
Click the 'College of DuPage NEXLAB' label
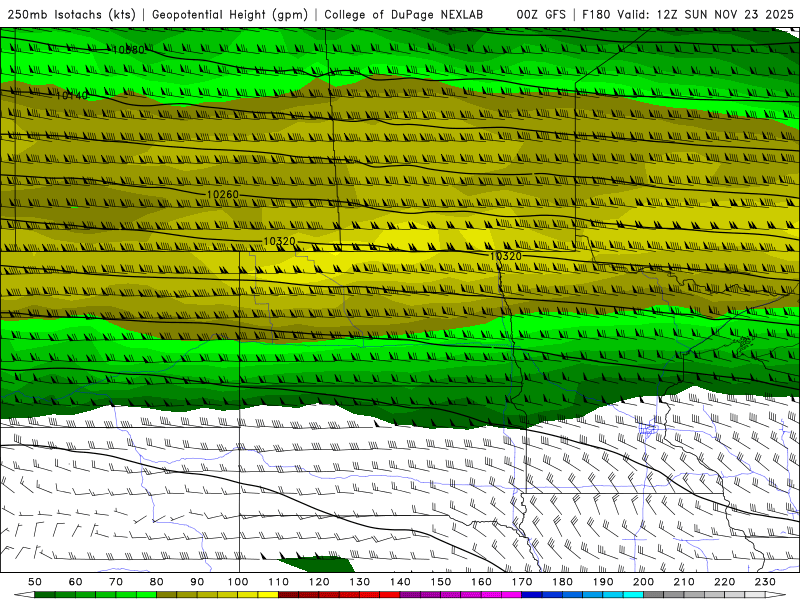pos(404,15)
